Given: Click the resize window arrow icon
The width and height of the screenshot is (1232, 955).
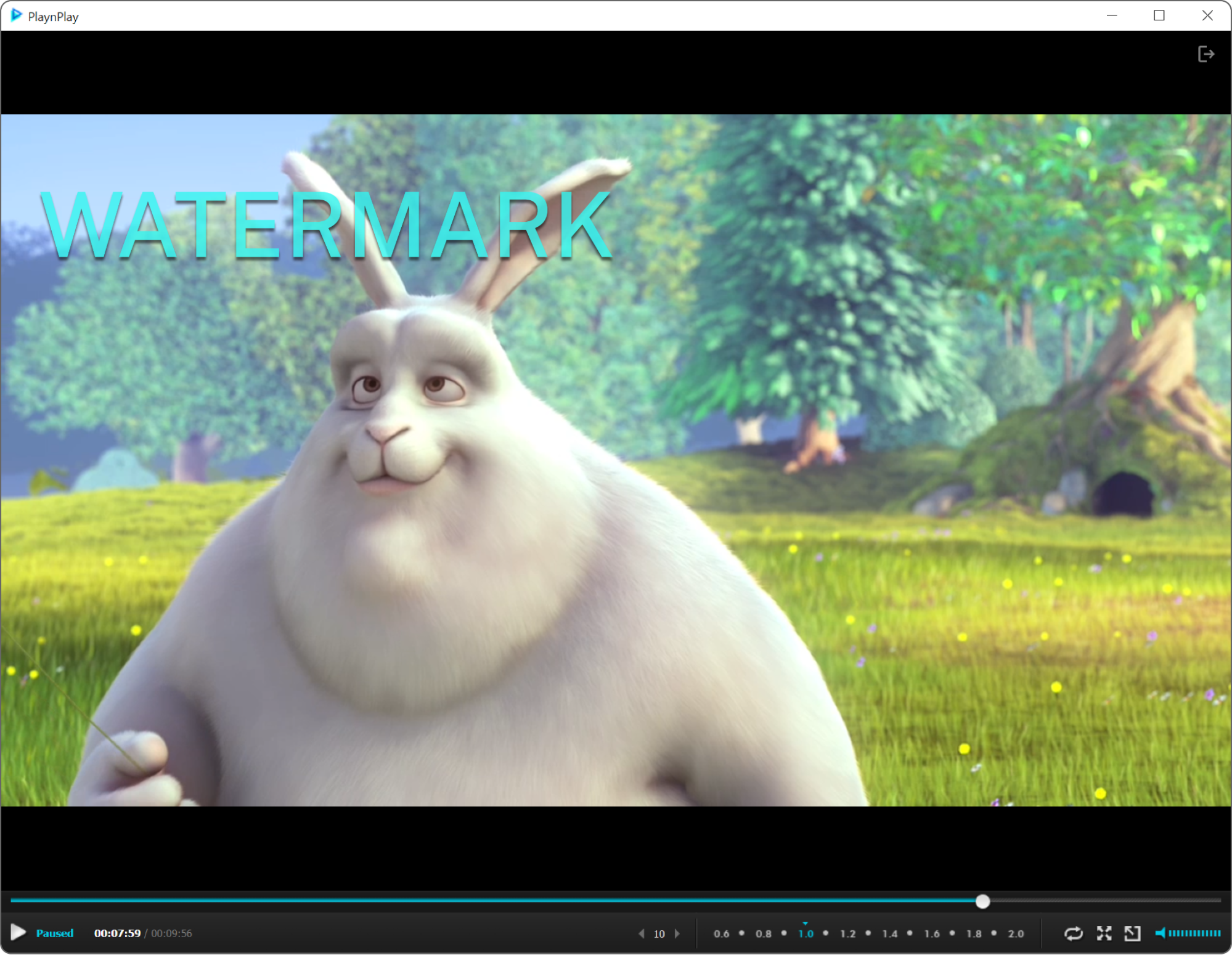Looking at the screenshot, I should coord(1132,933).
